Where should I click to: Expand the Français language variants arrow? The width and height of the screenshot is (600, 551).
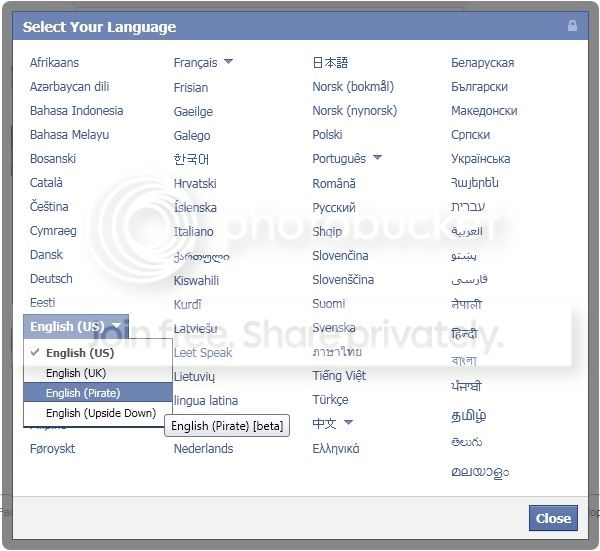(228, 61)
